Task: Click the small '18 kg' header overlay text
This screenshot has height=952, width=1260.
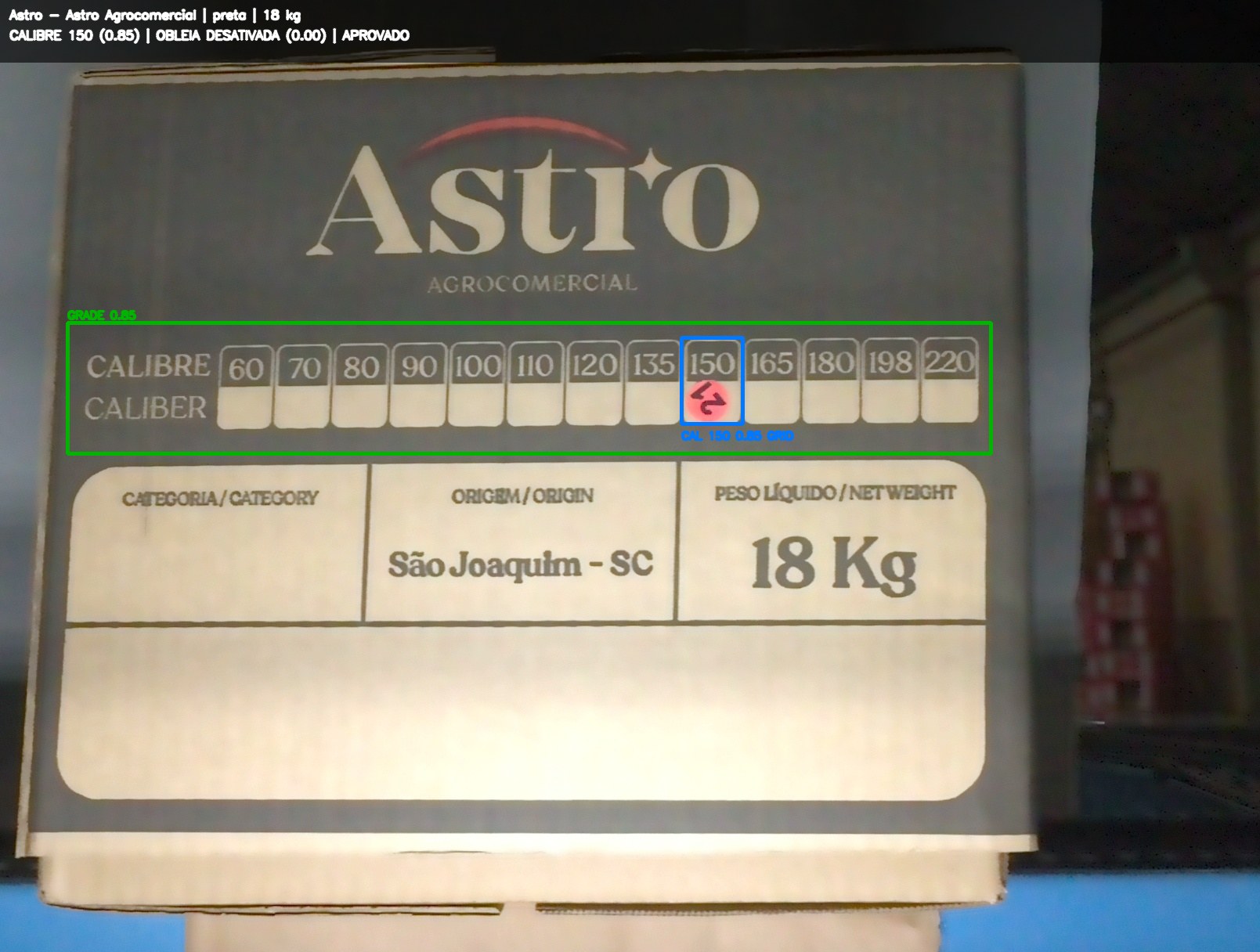Action: (x=281, y=15)
